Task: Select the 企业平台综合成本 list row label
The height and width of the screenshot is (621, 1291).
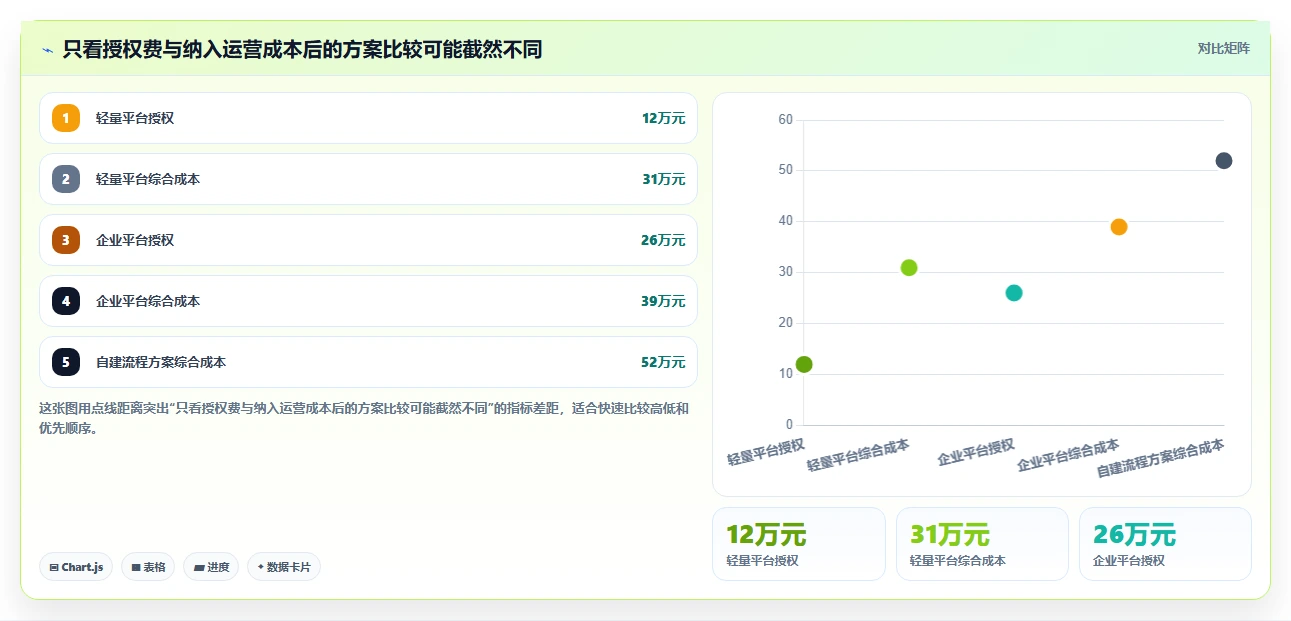Action: pyautogui.click(x=148, y=301)
